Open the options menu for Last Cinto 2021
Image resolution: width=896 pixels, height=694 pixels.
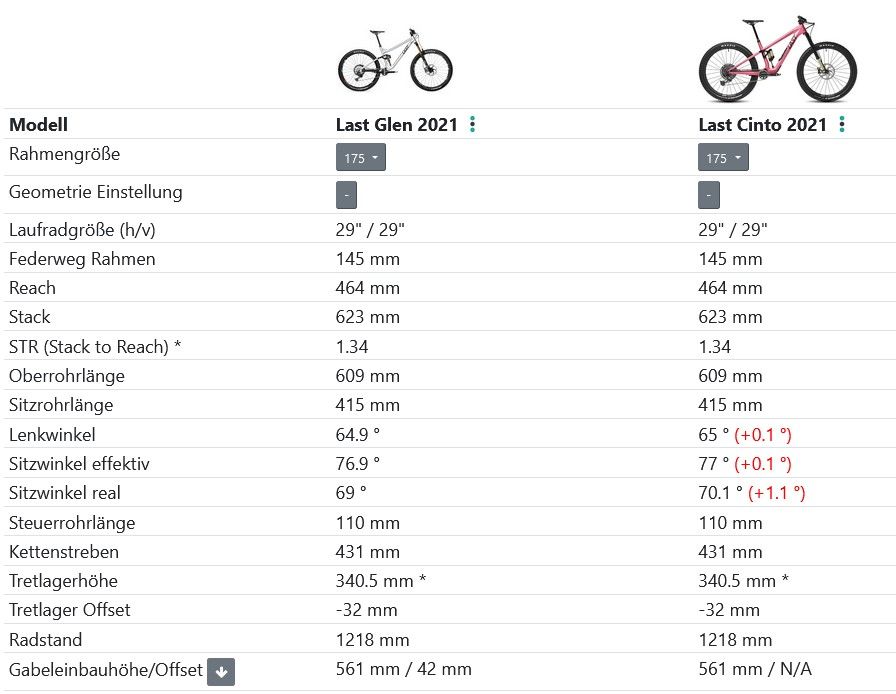pyautogui.click(x=843, y=125)
